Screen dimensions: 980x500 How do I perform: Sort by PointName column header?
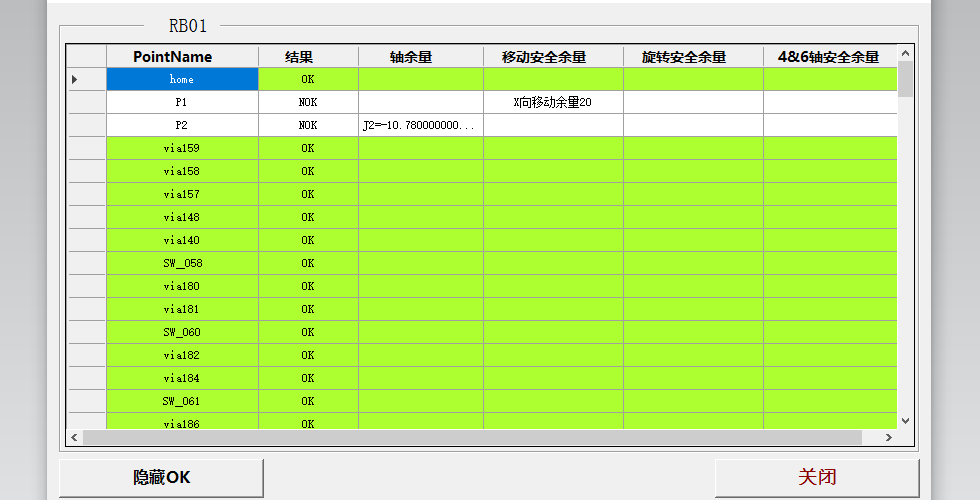[172, 57]
